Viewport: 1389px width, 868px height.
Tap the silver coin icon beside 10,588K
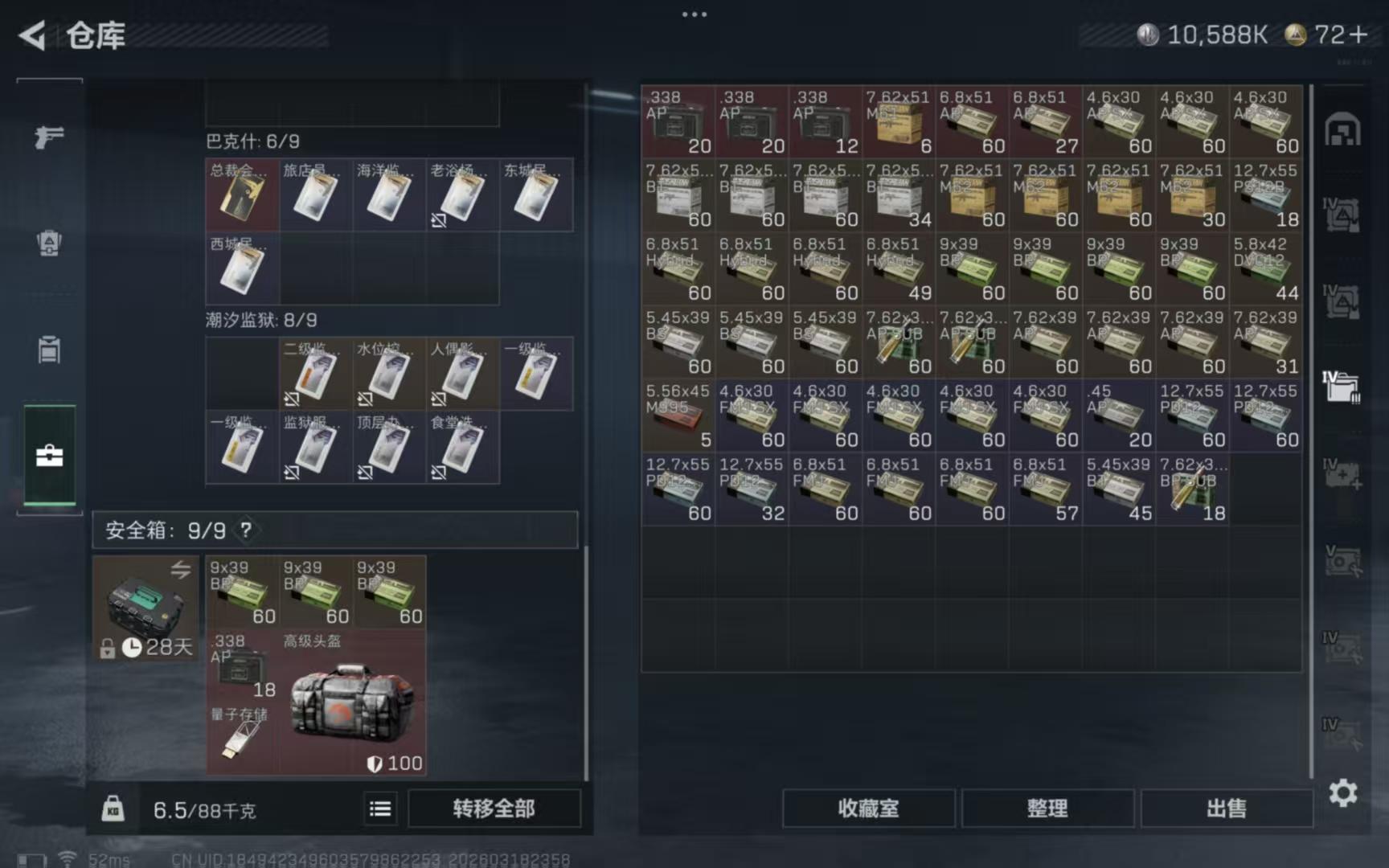pyautogui.click(x=1147, y=35)
